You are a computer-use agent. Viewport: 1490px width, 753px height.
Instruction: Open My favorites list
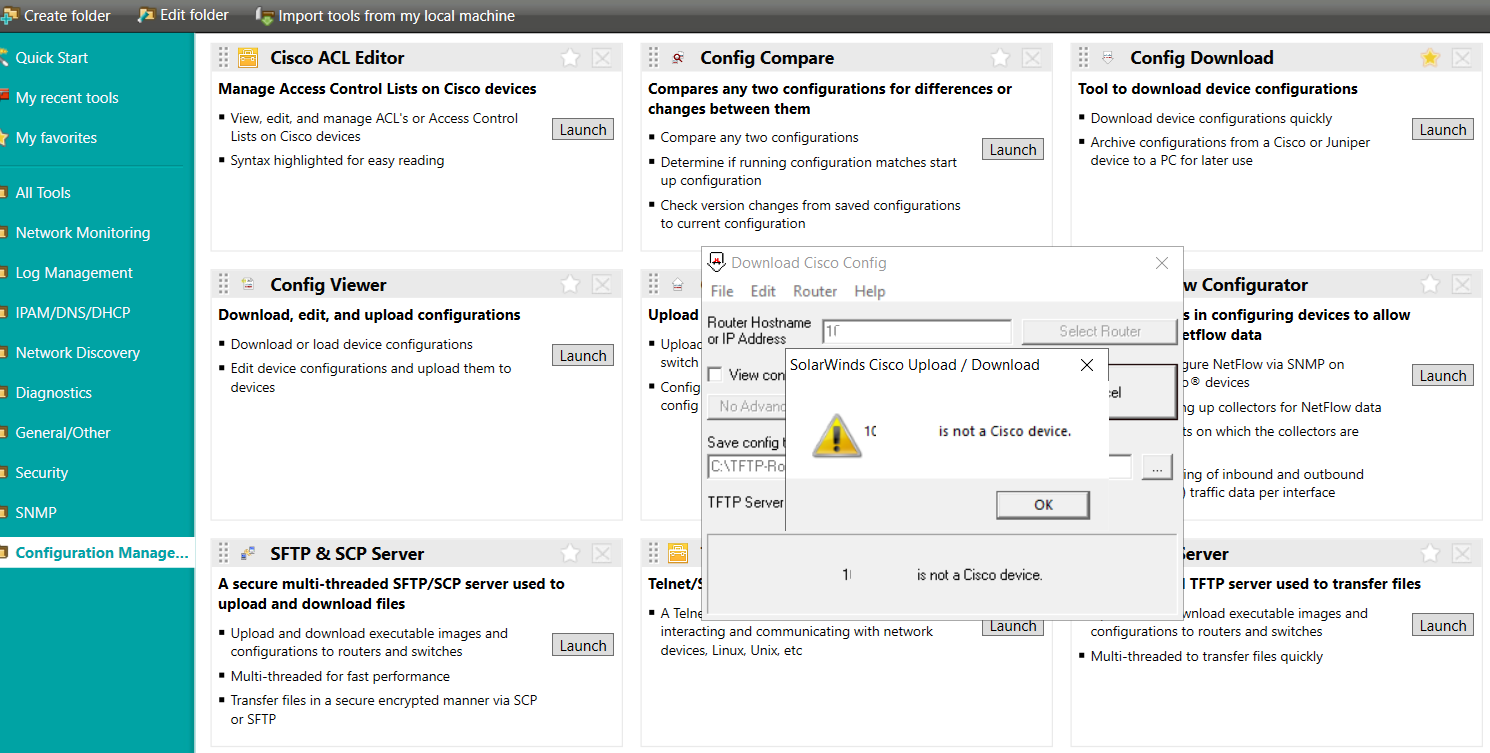click(x=56, y=138)
